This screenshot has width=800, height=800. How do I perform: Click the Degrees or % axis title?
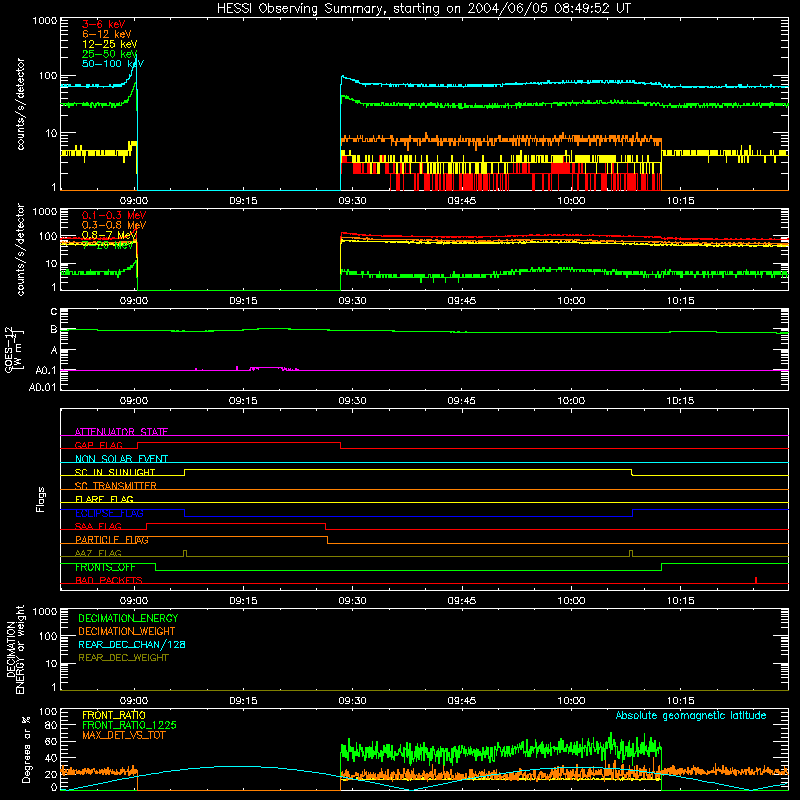[25, 749]
